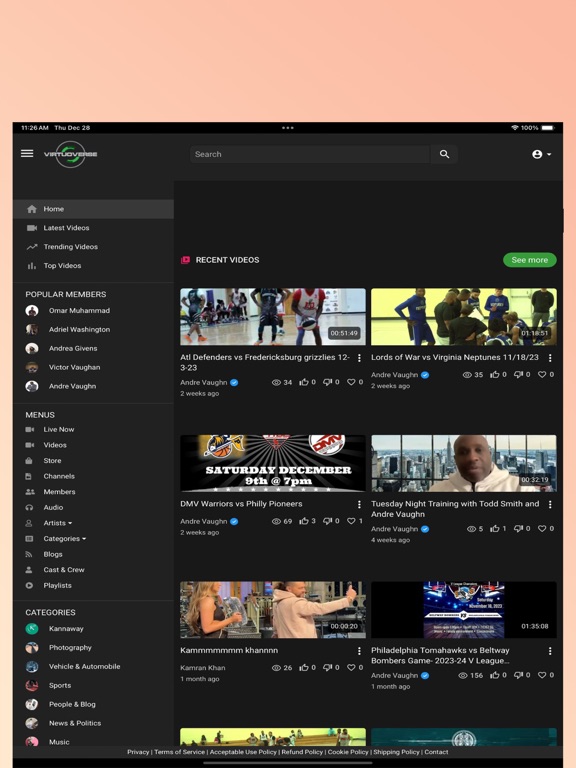Click into the Search field
The image size is (576, 768).
[x=310, y=154]
